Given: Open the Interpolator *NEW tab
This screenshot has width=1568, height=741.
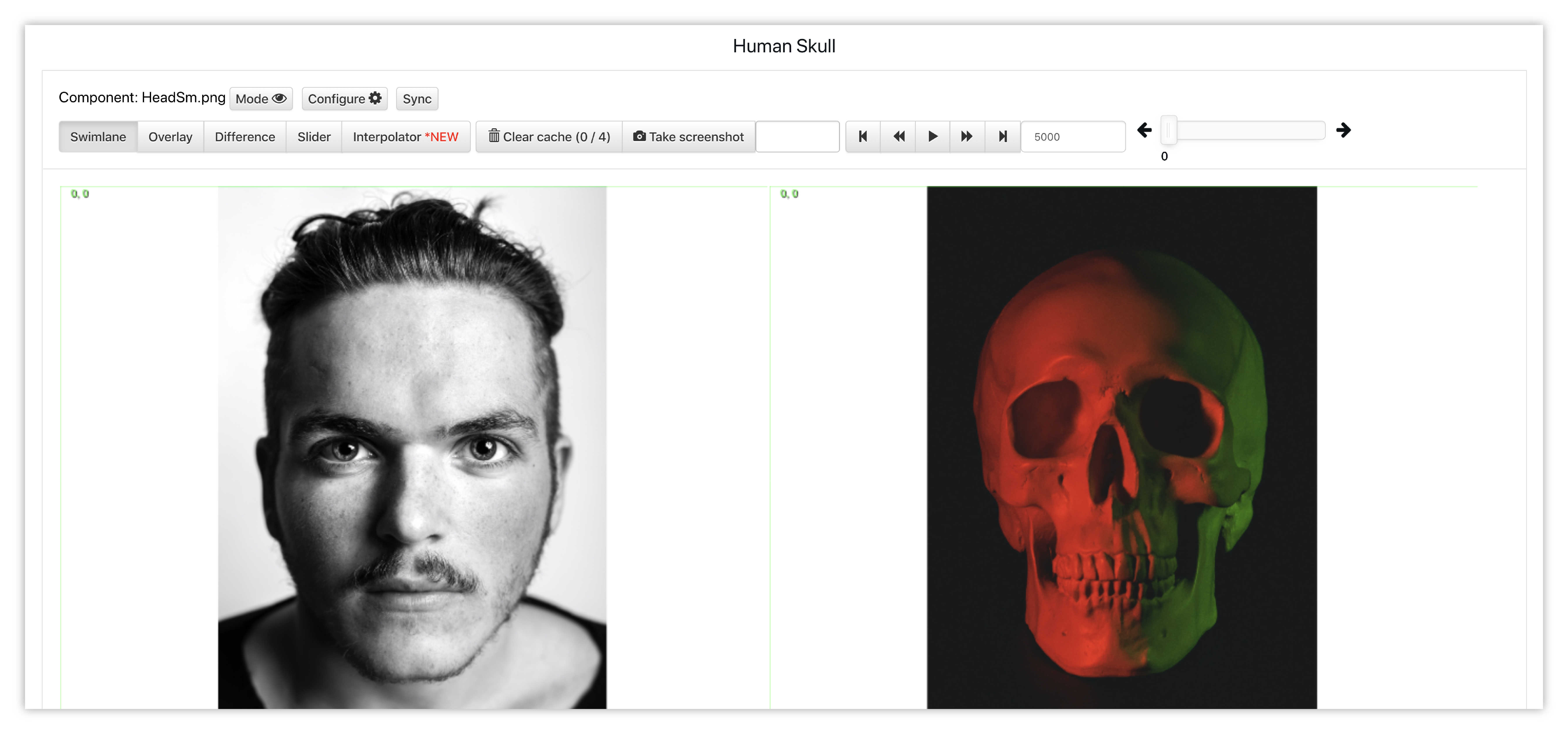Looking at the screenshot, I should [406, 137].
